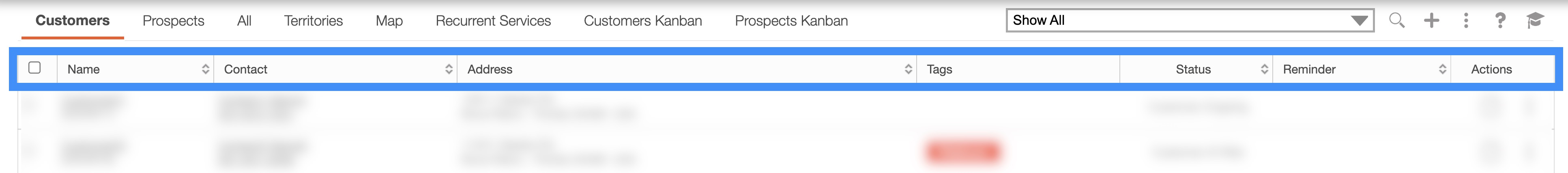The width and height of the screenshot is (1568, 173).
Task: Sort table by Address column arrows
Action: tap(908, 69)
